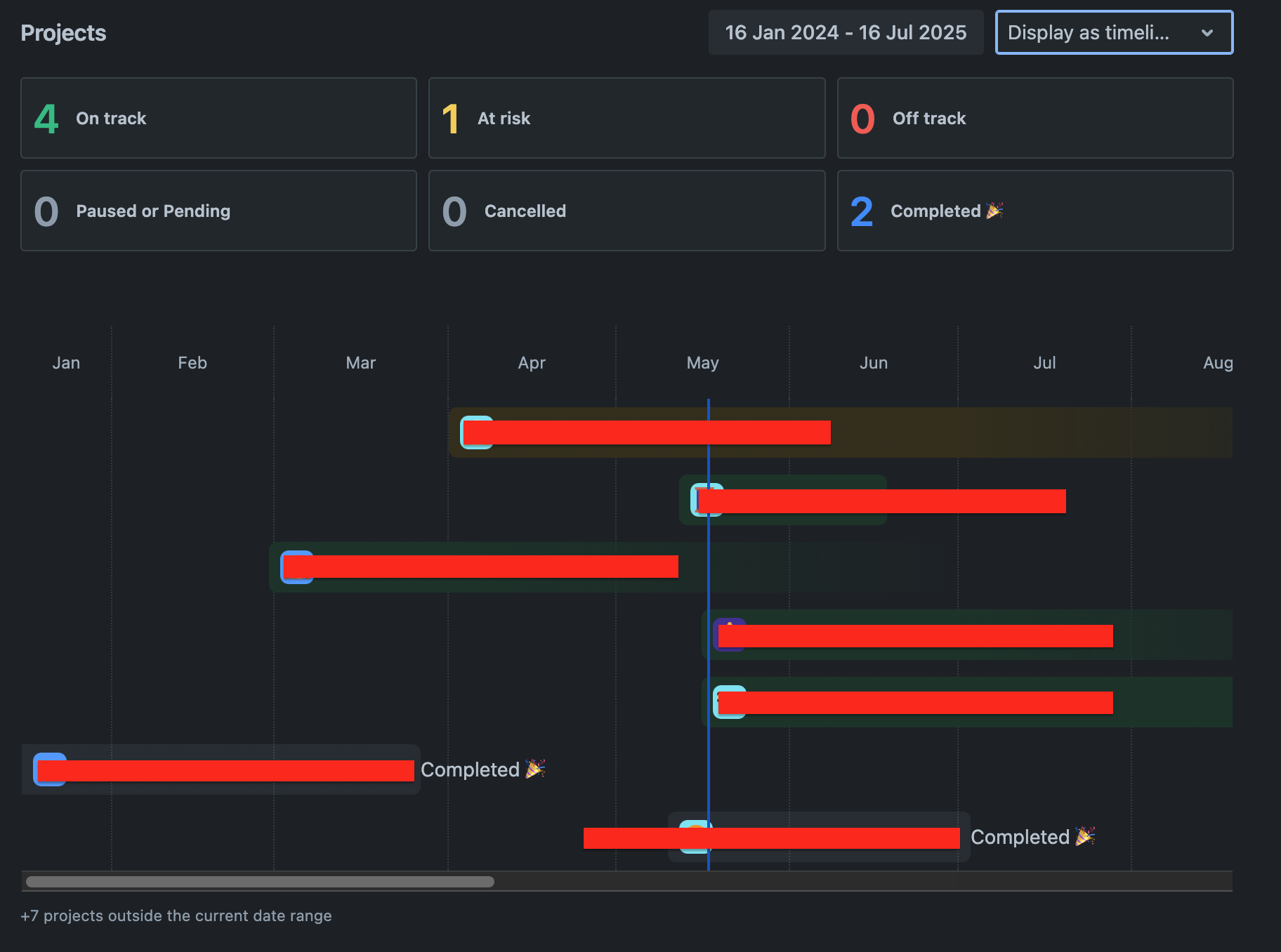1281x952 pixels.
Task: Click the chevron on the display mode selector
Action: (x=1208, y=32)
